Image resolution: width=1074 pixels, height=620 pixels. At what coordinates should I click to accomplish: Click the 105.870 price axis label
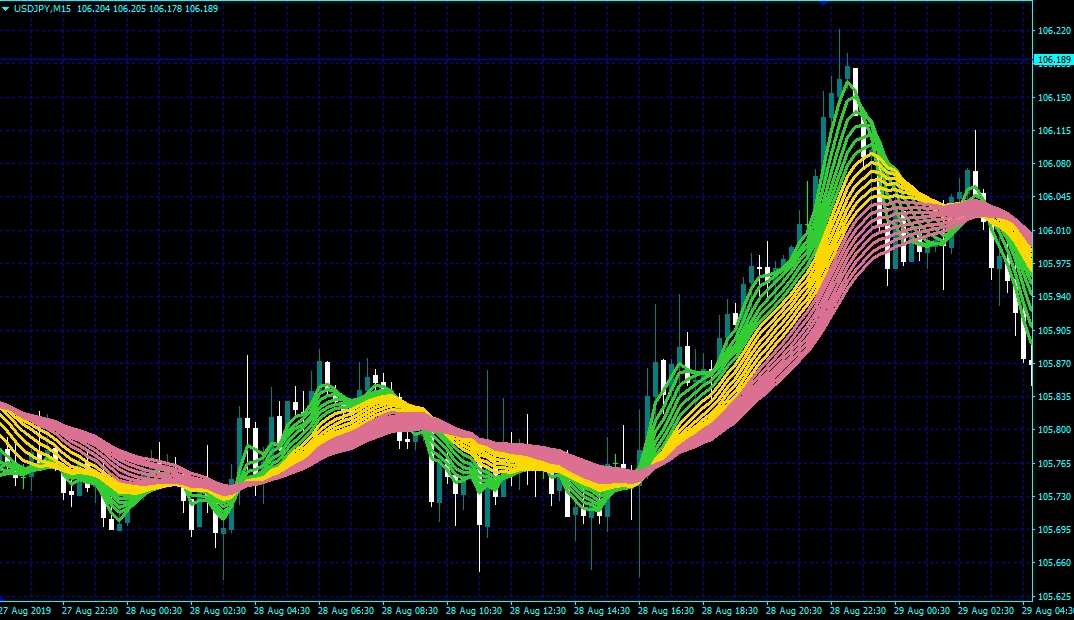1054,363
